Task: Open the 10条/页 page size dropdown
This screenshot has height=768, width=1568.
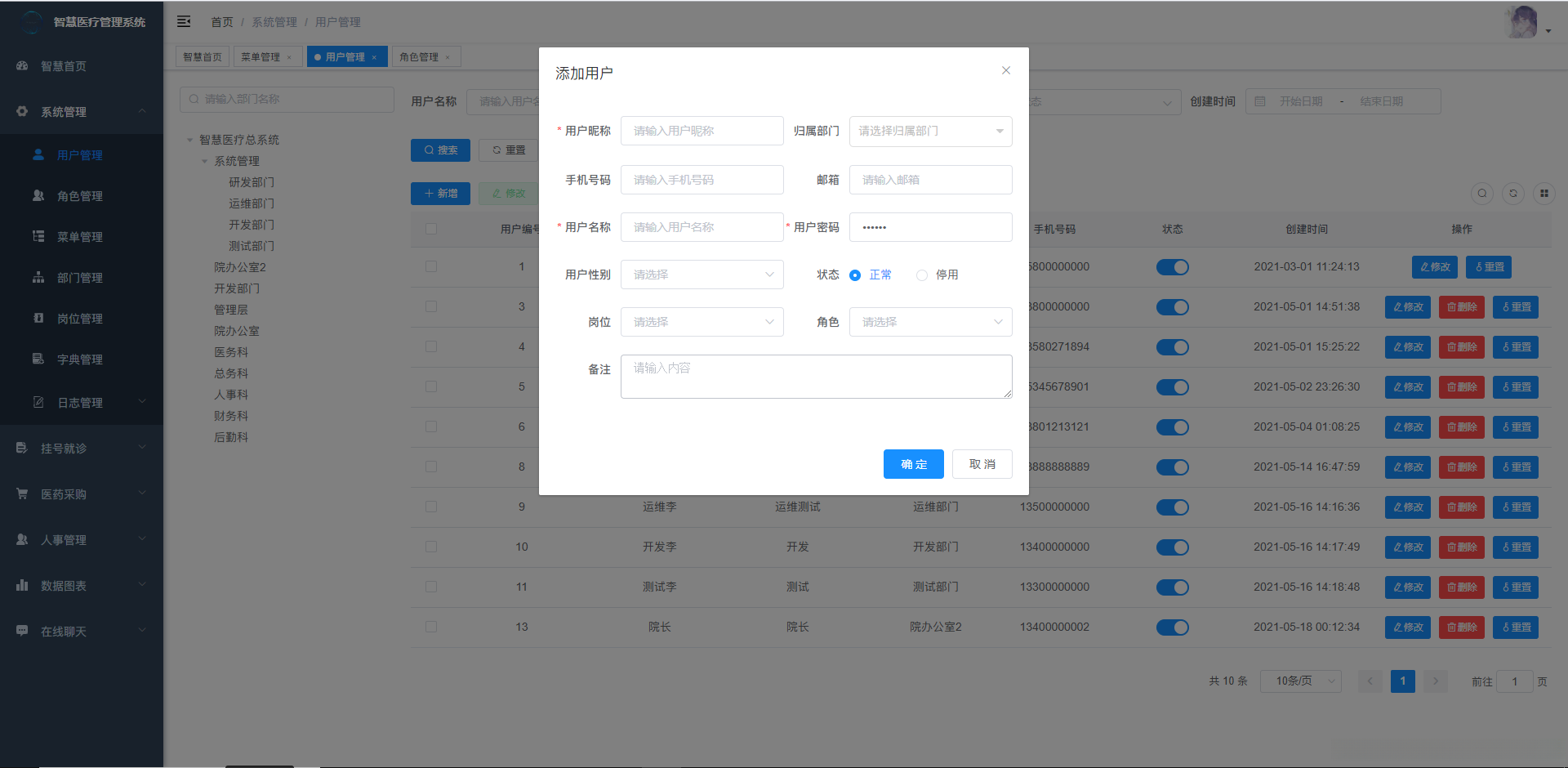Action: pyautogui.click(x=1300, y=681)
